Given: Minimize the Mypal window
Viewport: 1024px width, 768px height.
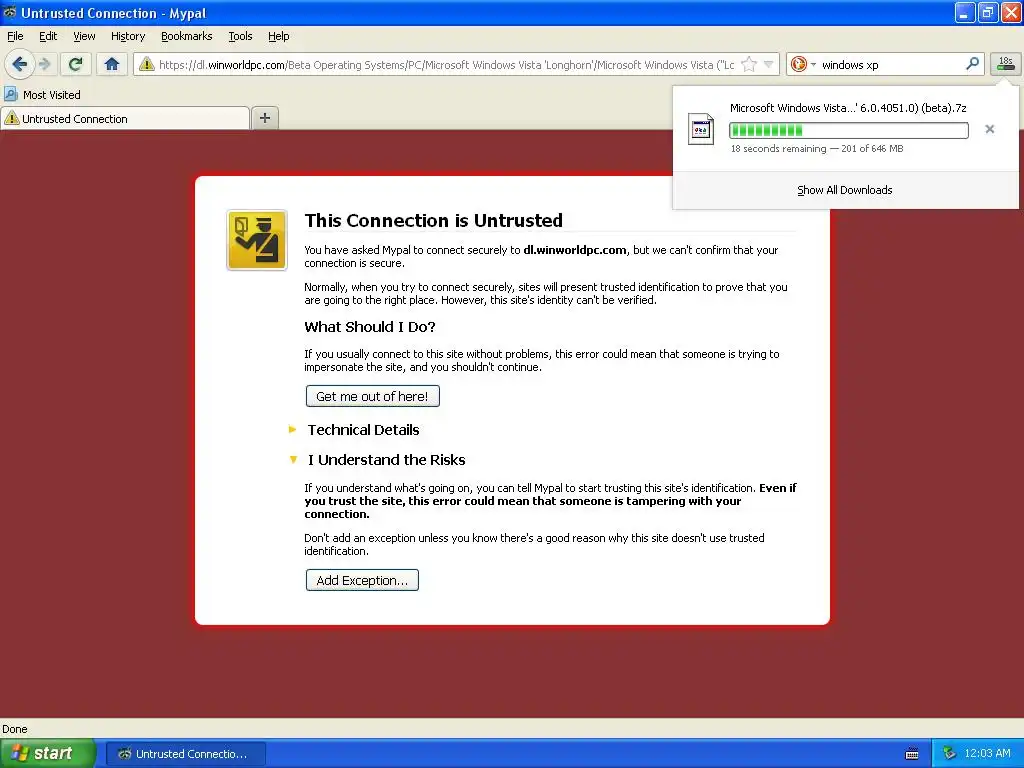Looking at the screenshot, I should (x=965, y=12).
